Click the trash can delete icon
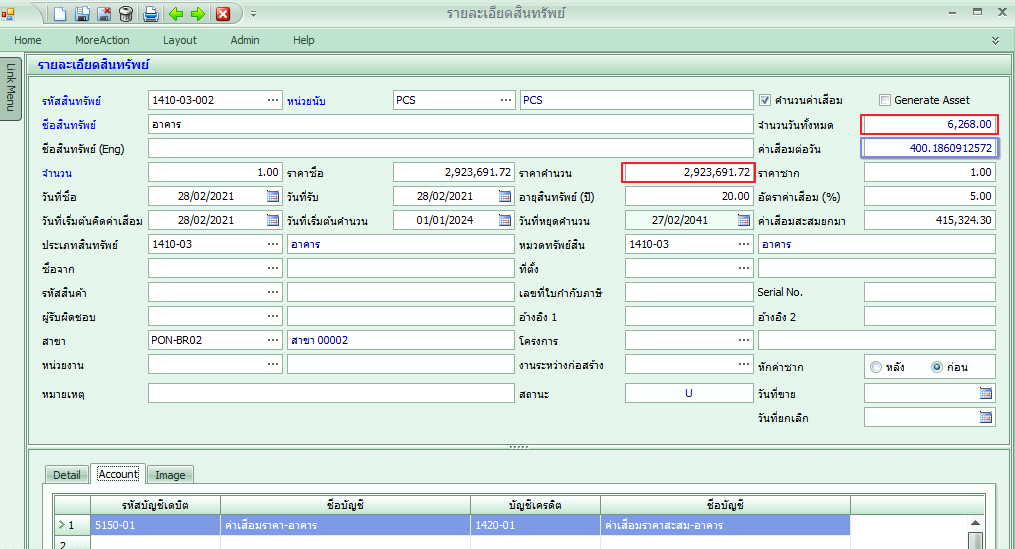Image resolution: width=1015 pixels, height=549 pixels. click(126, 14)
